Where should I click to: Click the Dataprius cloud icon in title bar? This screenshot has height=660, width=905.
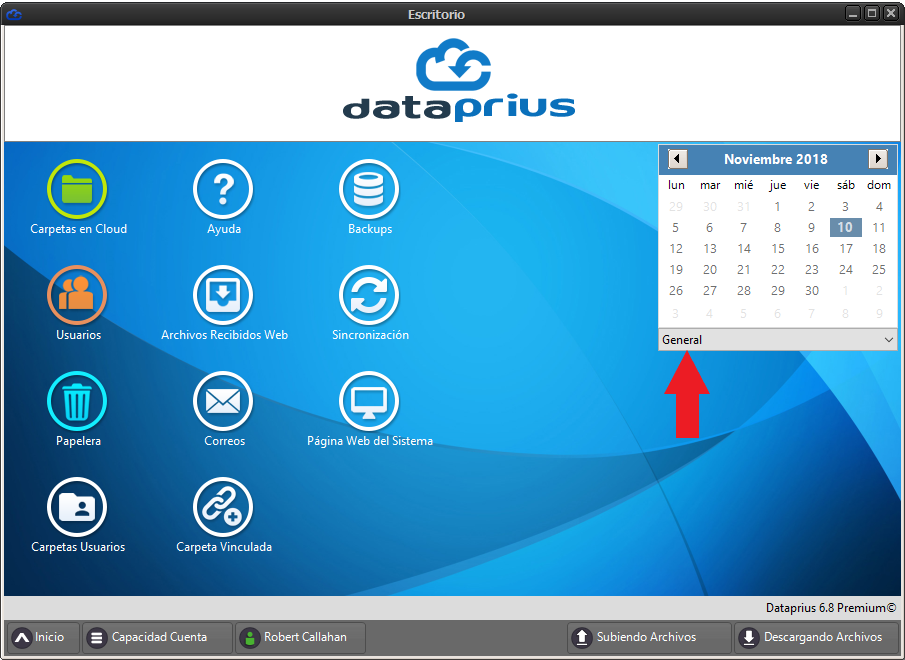14,14
